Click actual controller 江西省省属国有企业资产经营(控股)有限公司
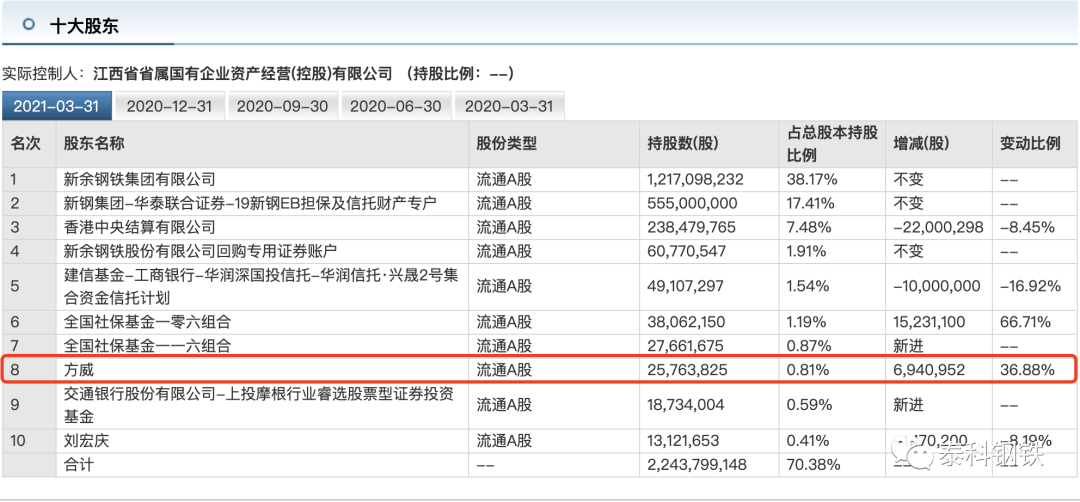1080x502 pixels. click(x=243, y=74)
